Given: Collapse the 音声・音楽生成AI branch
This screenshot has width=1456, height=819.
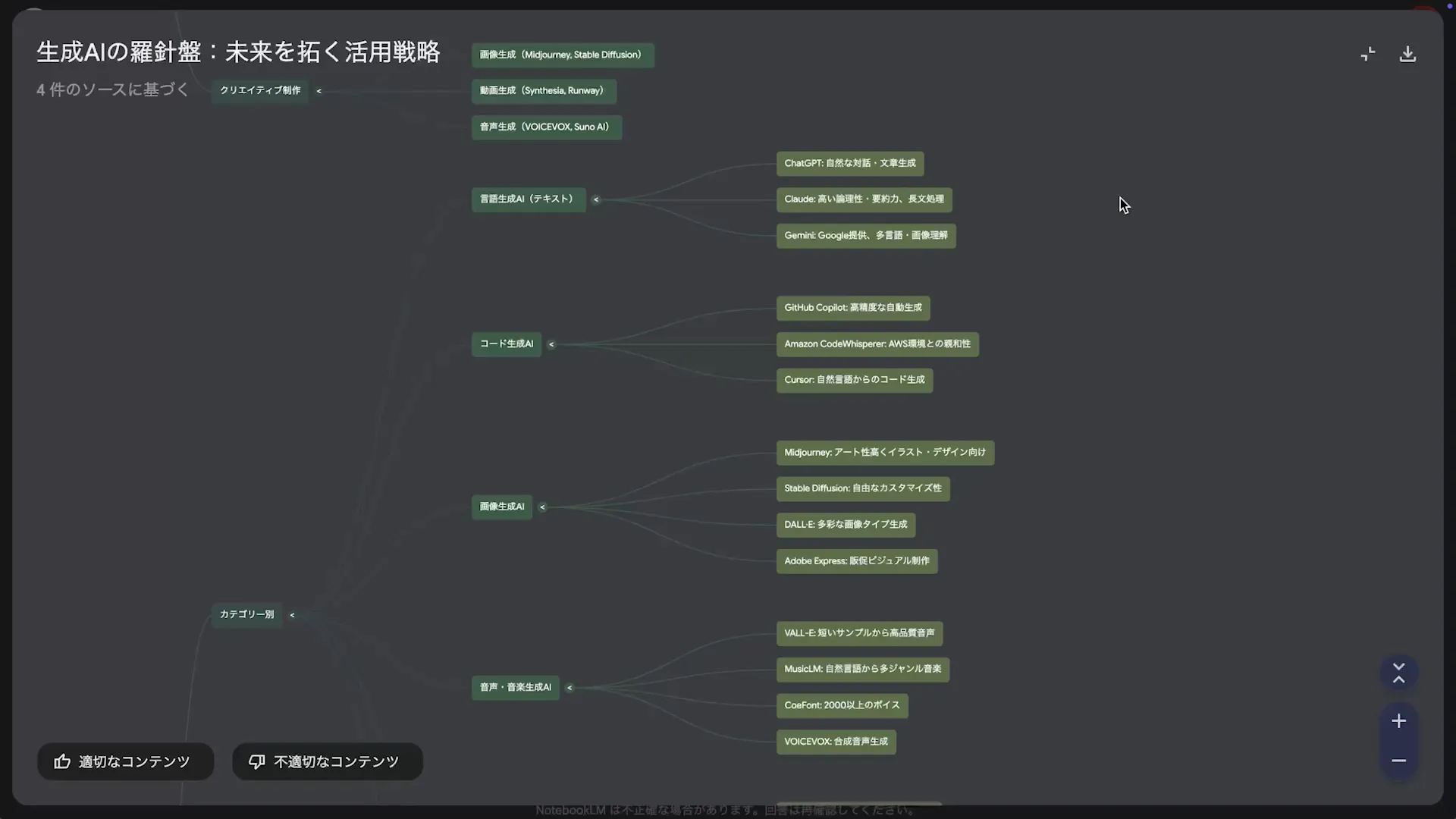Looking at the screenshot, I should [570, 687].
